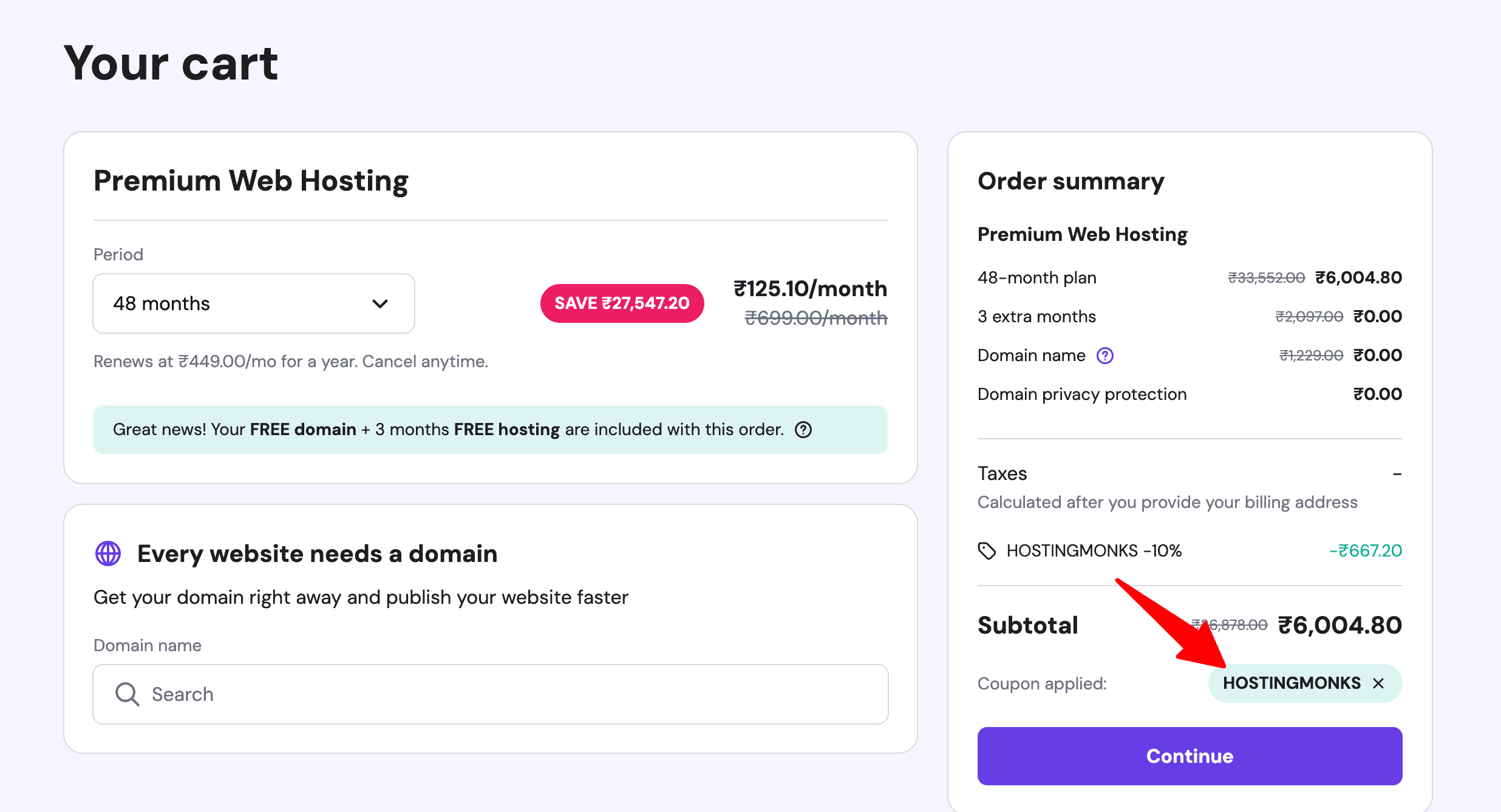Viewport: 1501px width, 812px height.
Task: Click the green free domain notice banner
Action: click(490, 430)
